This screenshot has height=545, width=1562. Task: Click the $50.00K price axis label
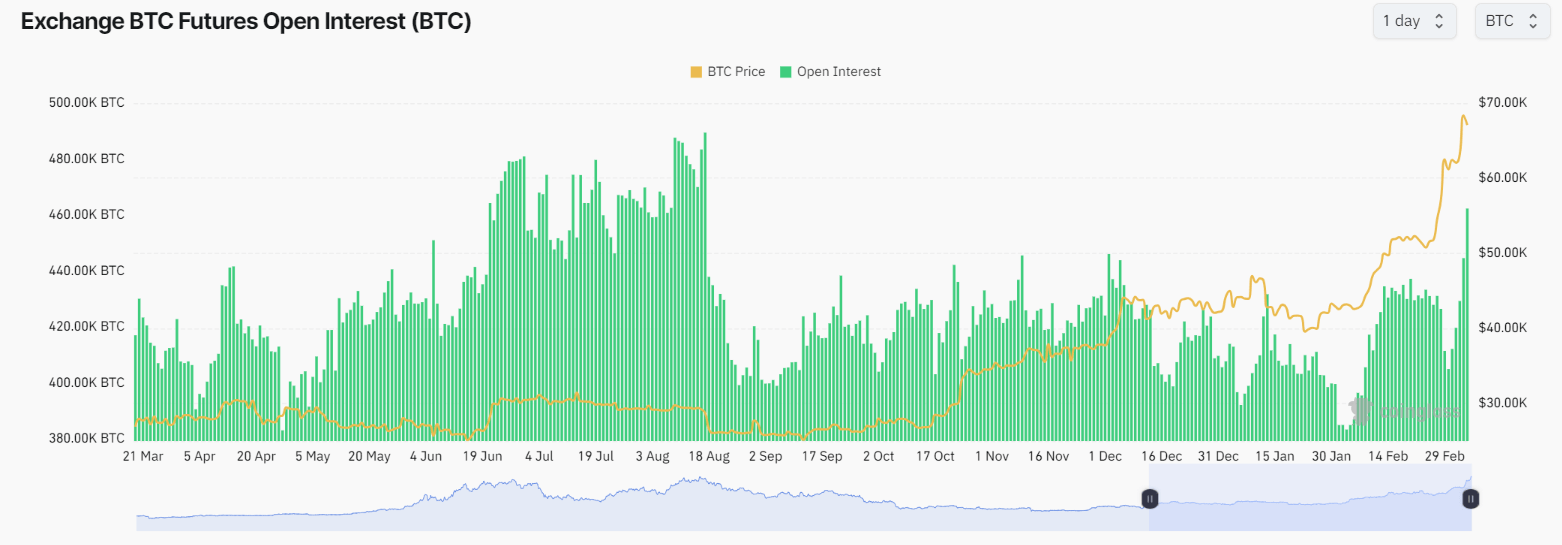[1502, 253]
